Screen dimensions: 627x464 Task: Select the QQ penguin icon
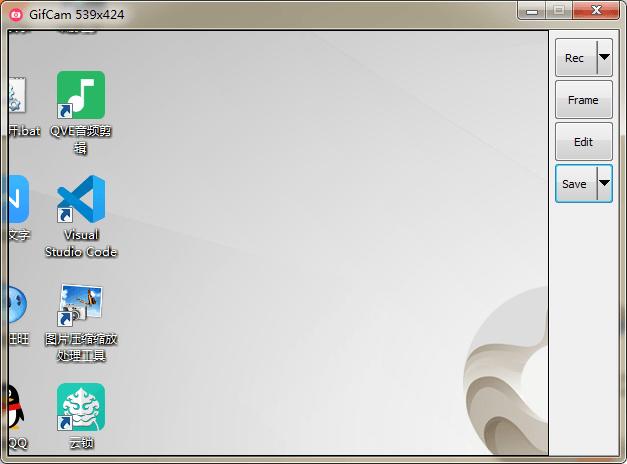point(16,408)
